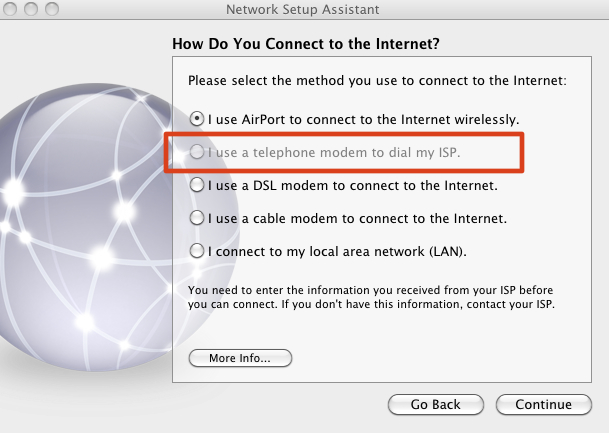Pick the cable modem radio button

[x=197, y=218]
